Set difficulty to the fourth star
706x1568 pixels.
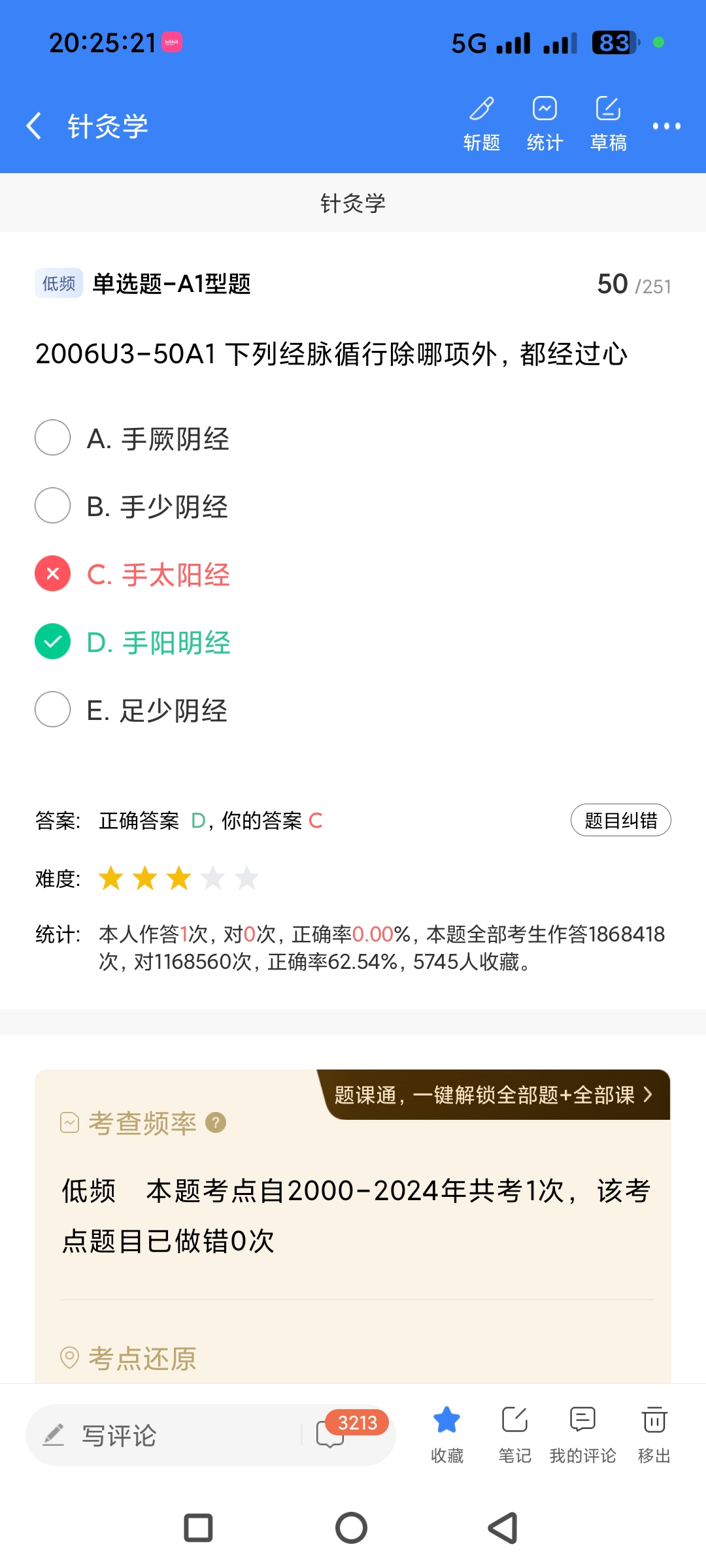213,878
